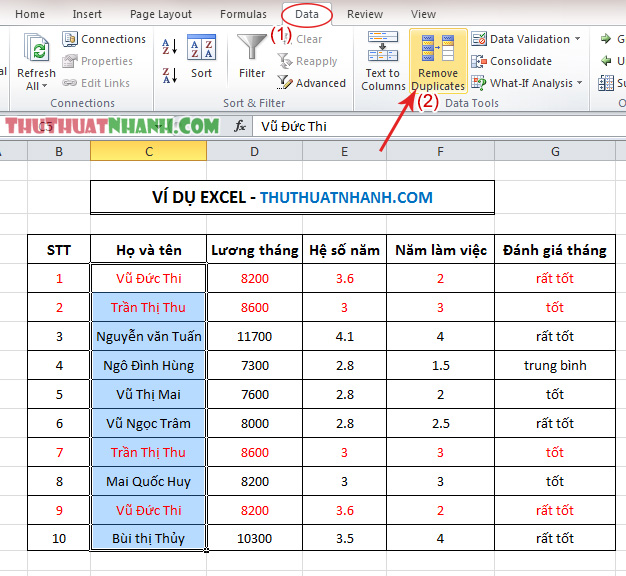
Task: Open the Insert tab
Action: click(x=87, y=14)
